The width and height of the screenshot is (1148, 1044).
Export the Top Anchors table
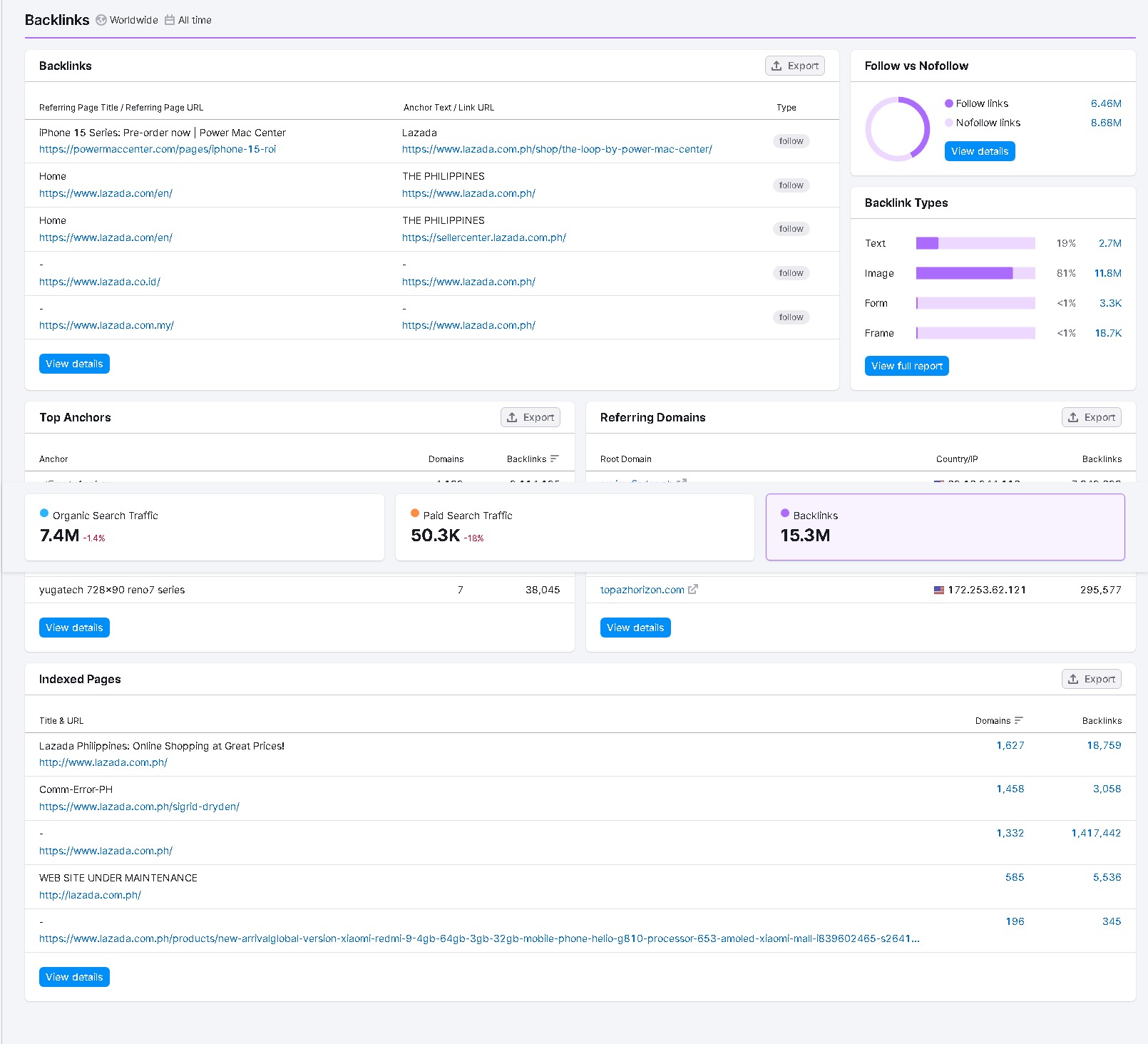(531, 417)
